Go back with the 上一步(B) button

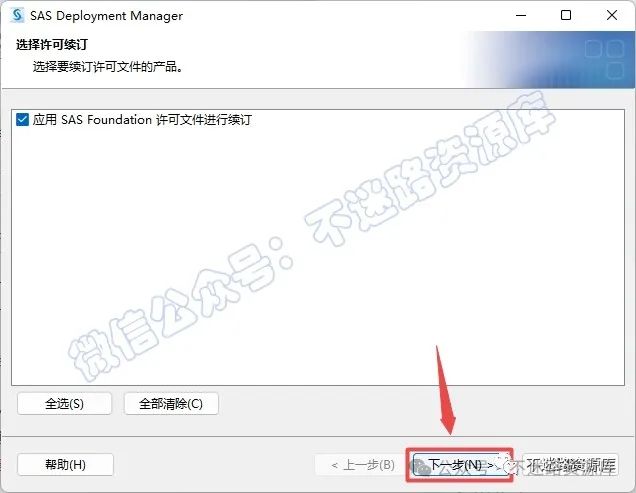363,465
